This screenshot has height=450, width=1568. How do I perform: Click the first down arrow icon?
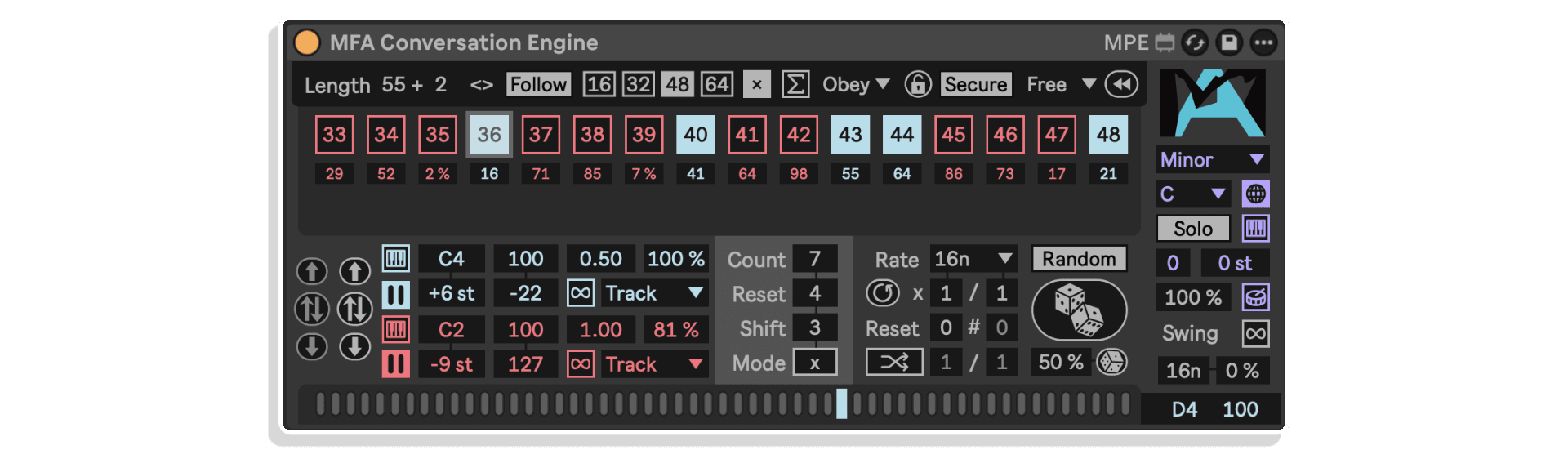click(x=311, y=346)
